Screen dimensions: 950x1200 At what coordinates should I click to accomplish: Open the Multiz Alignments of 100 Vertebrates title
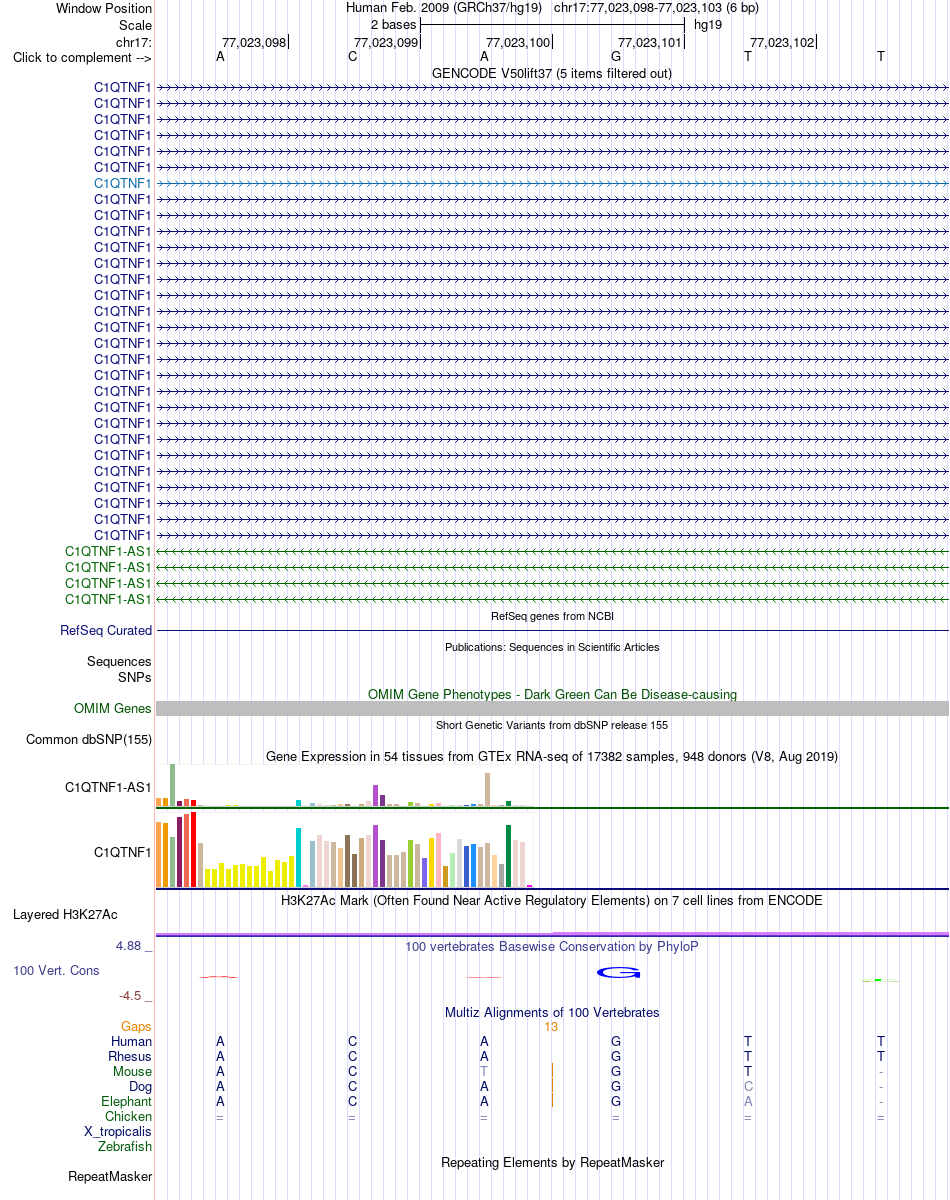552,1013
